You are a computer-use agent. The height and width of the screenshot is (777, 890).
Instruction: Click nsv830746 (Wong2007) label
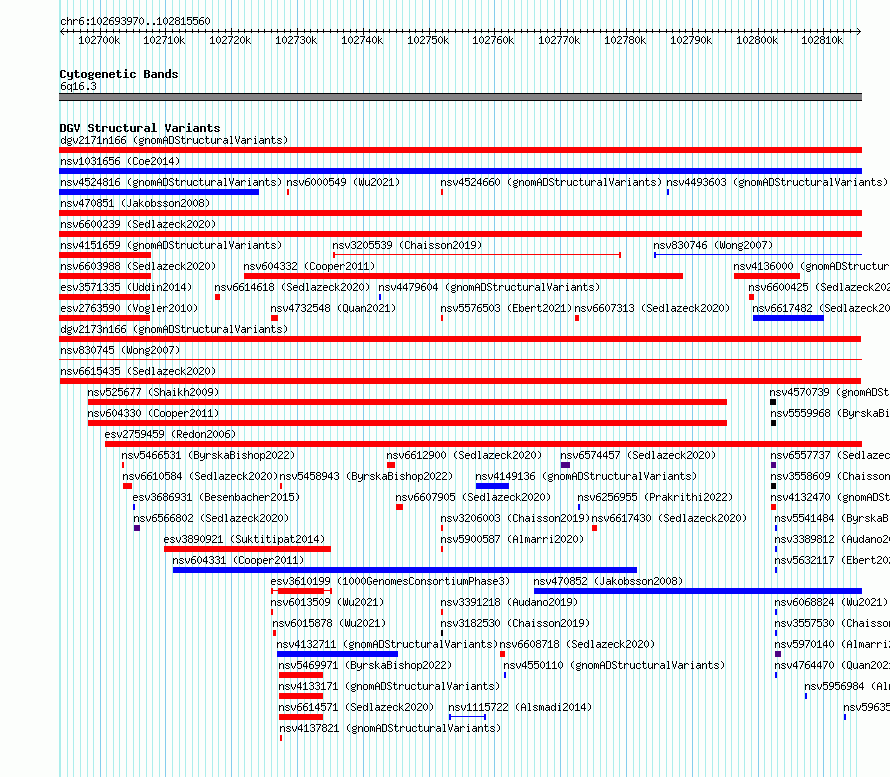point(713,245)
